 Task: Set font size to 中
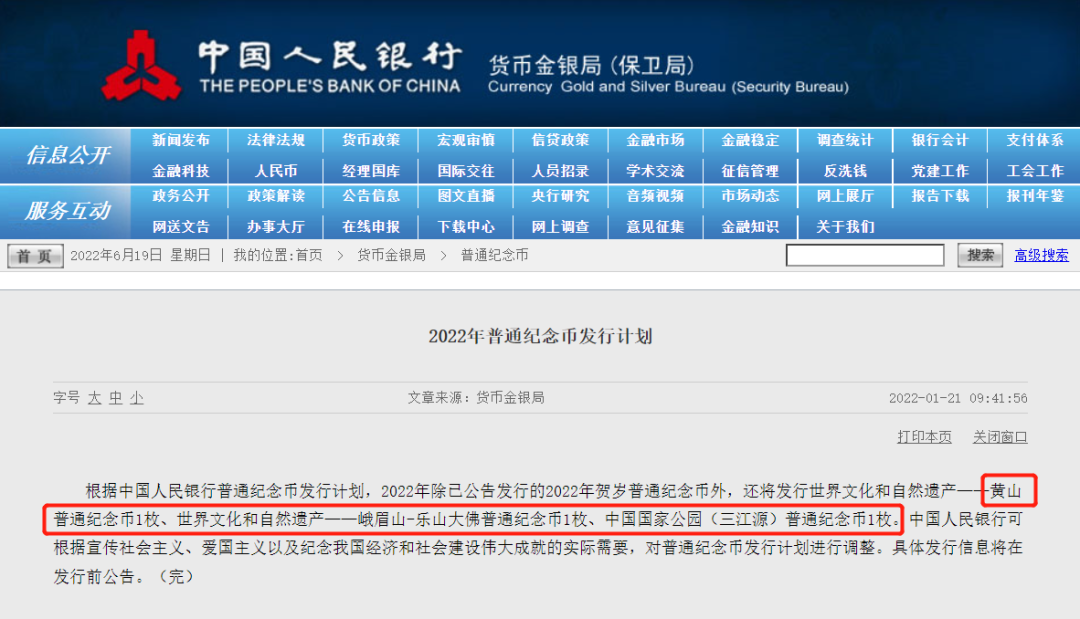coord(116,398)
